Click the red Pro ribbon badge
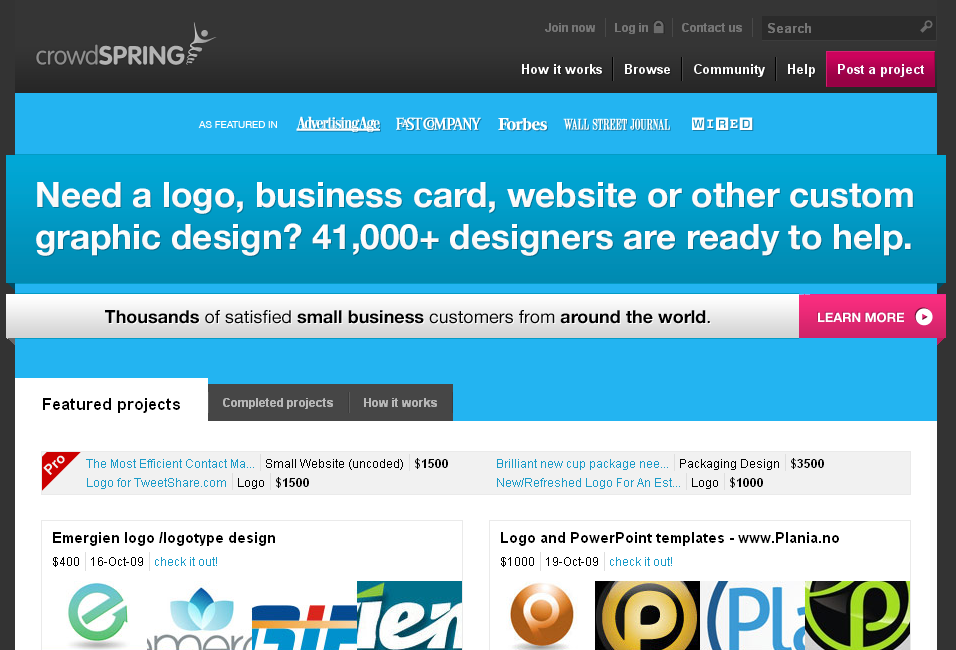 57,468
